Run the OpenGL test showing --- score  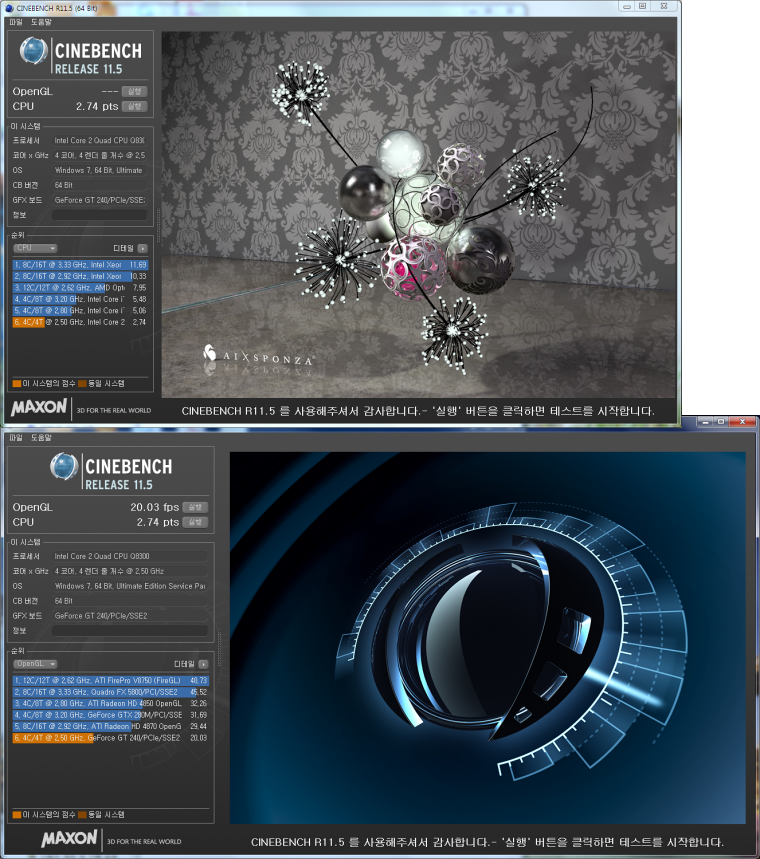click(x=134, y=91)
